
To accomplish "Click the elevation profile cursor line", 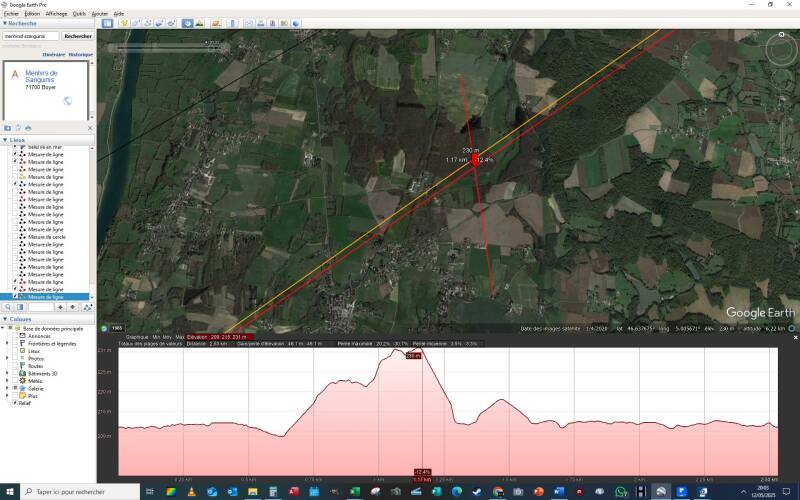I will (422, 413).
